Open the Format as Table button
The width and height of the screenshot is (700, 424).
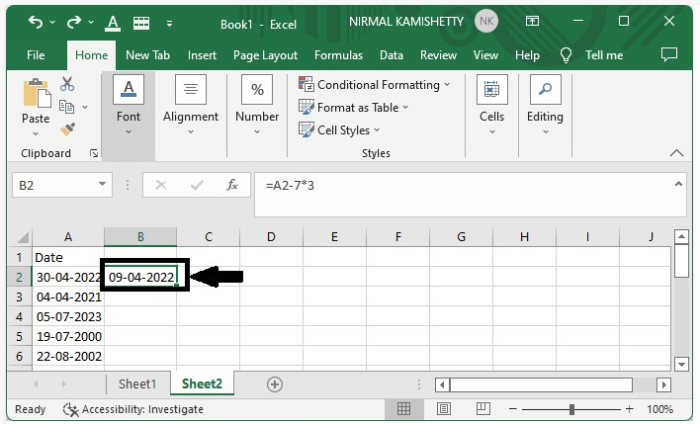pyautogui.click(x=350, y=107)
